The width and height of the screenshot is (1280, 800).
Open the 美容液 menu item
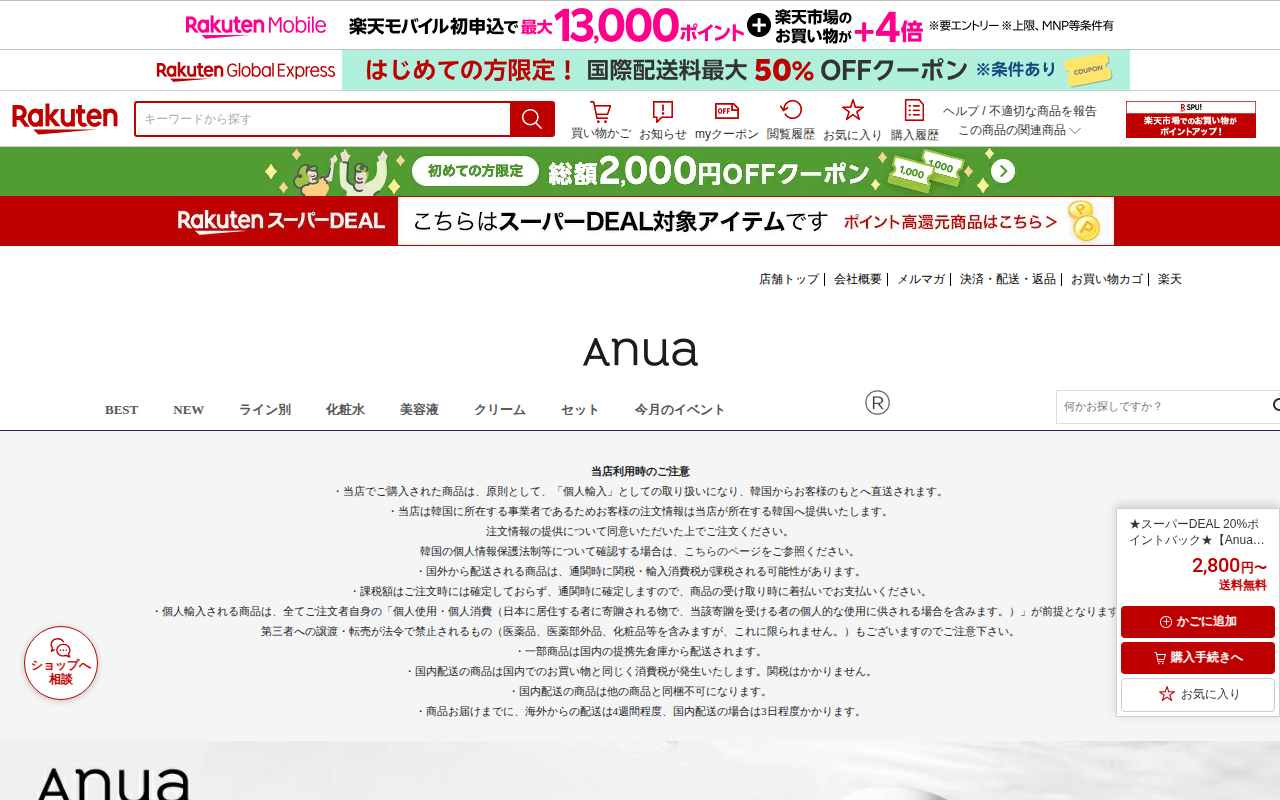click(x=419, y=410)
